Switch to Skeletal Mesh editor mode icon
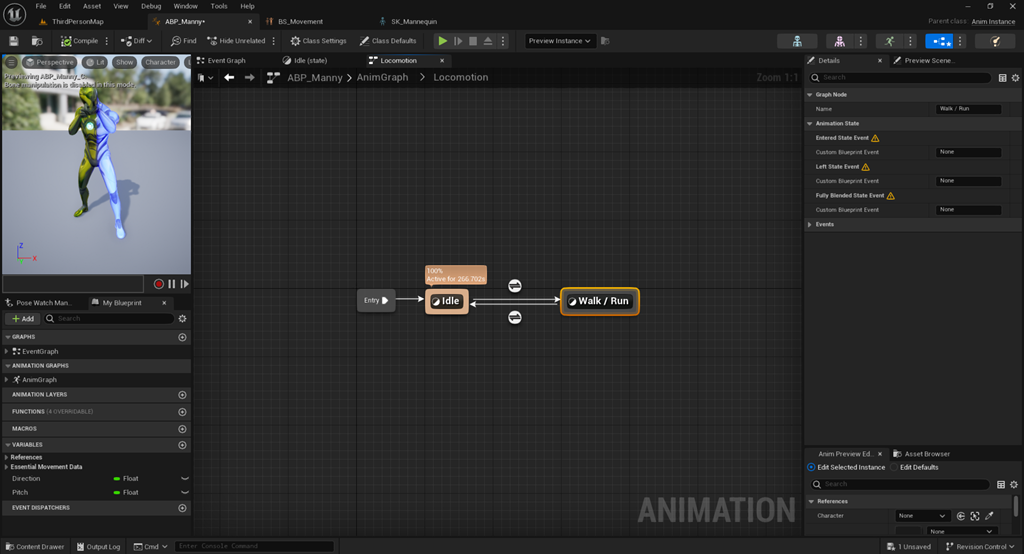 pyautogui.click(x=839, y=41)
